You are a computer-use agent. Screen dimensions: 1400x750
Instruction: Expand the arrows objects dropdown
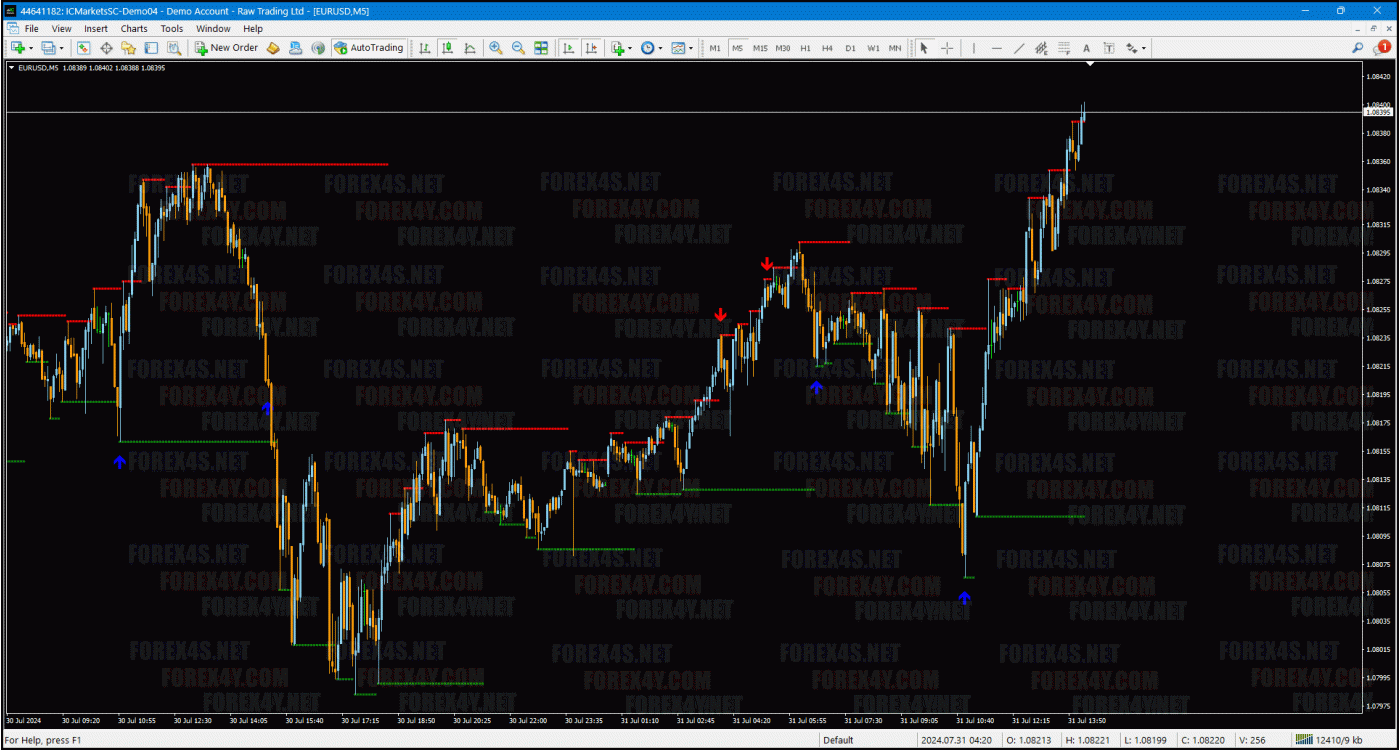pos(1136,48)
